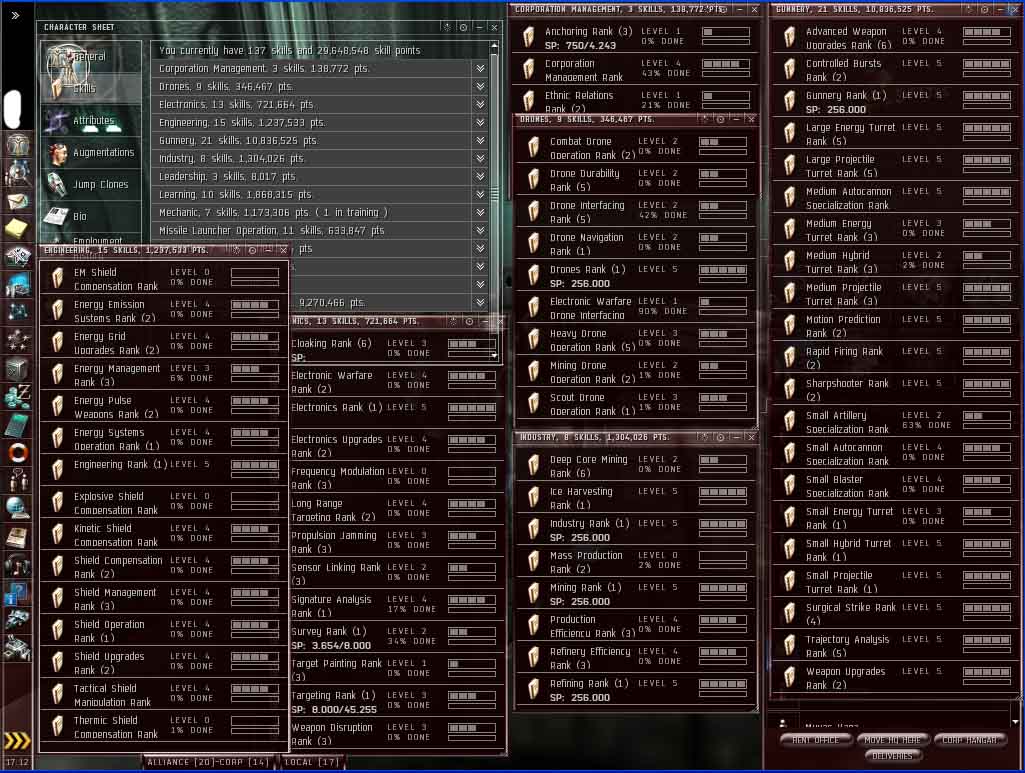Click the circle options icon on Drones window
The width and height of the screenshot is (1025, 773).
[720, 119]
